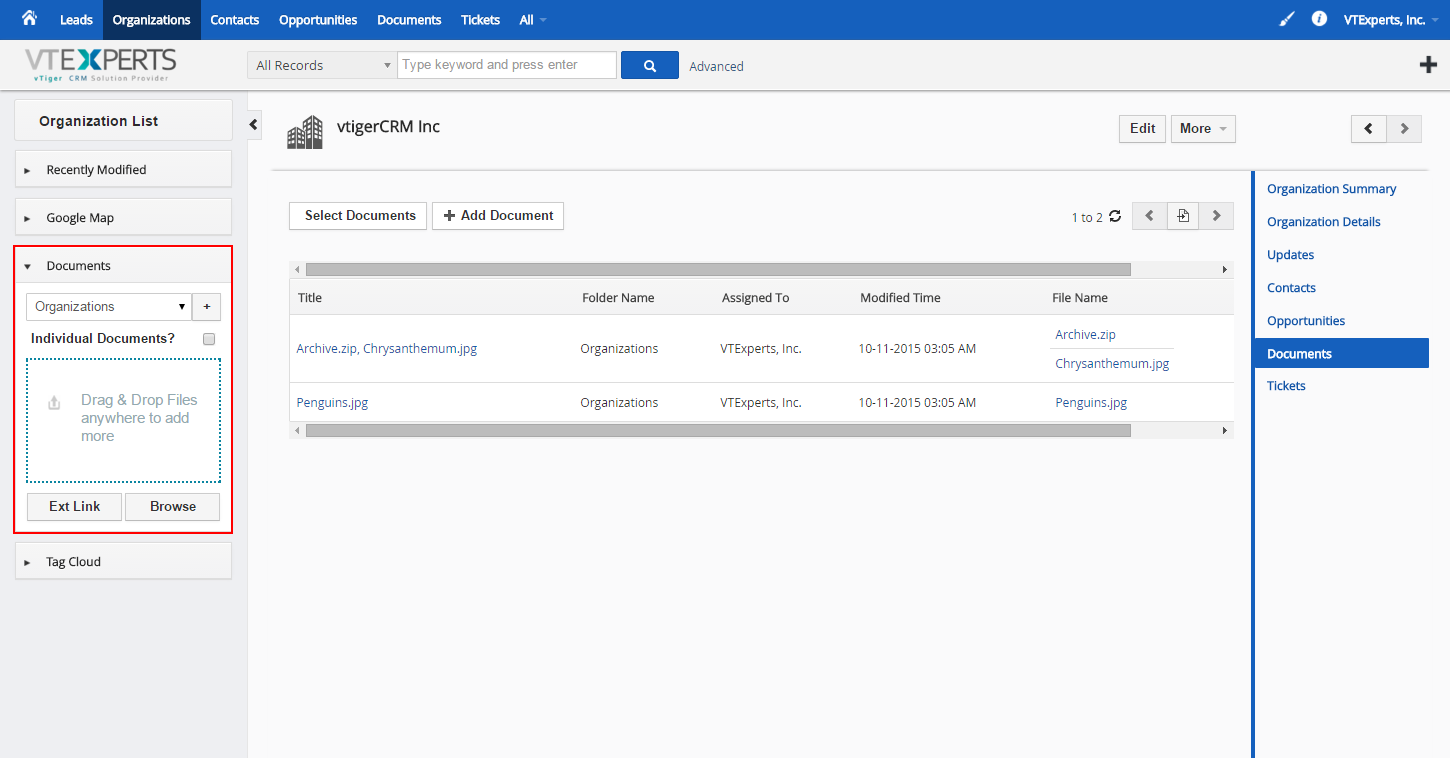Click the Edit button
The height and width of the screenshot is (758, 1450).
[x=1142, y=128]
